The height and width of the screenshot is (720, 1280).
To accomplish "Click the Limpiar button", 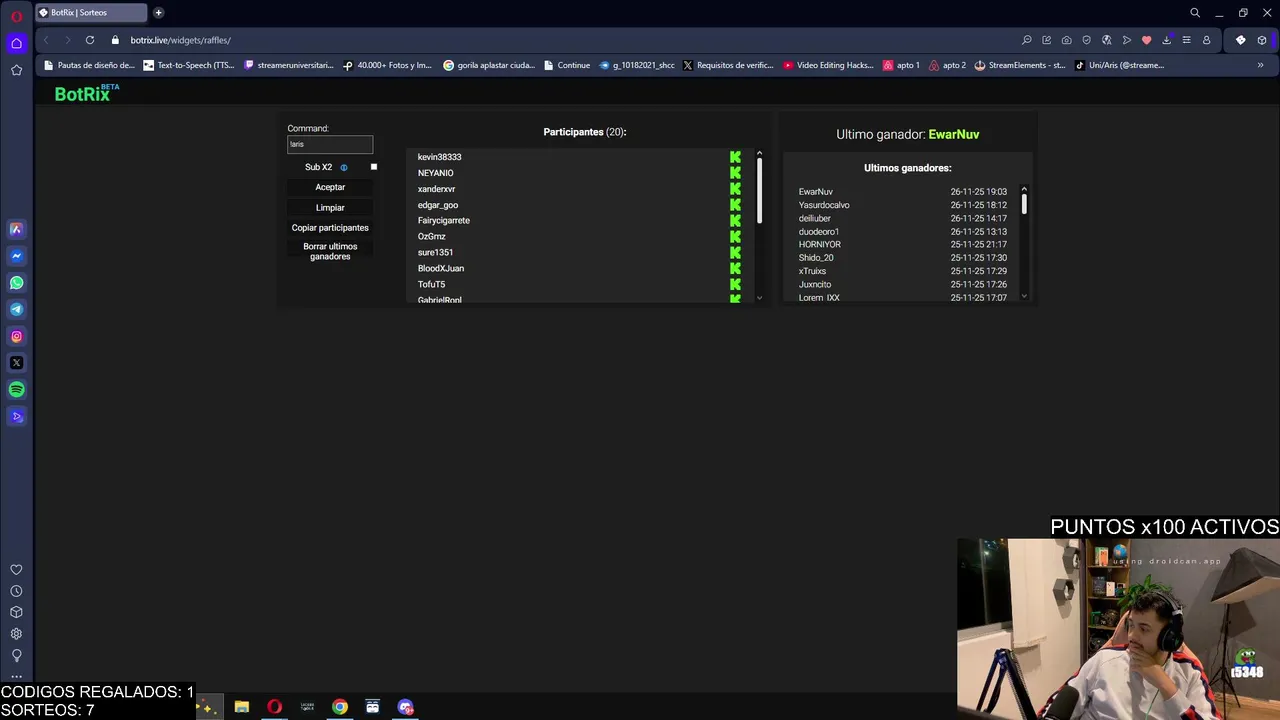I will [x=330, y=207].
